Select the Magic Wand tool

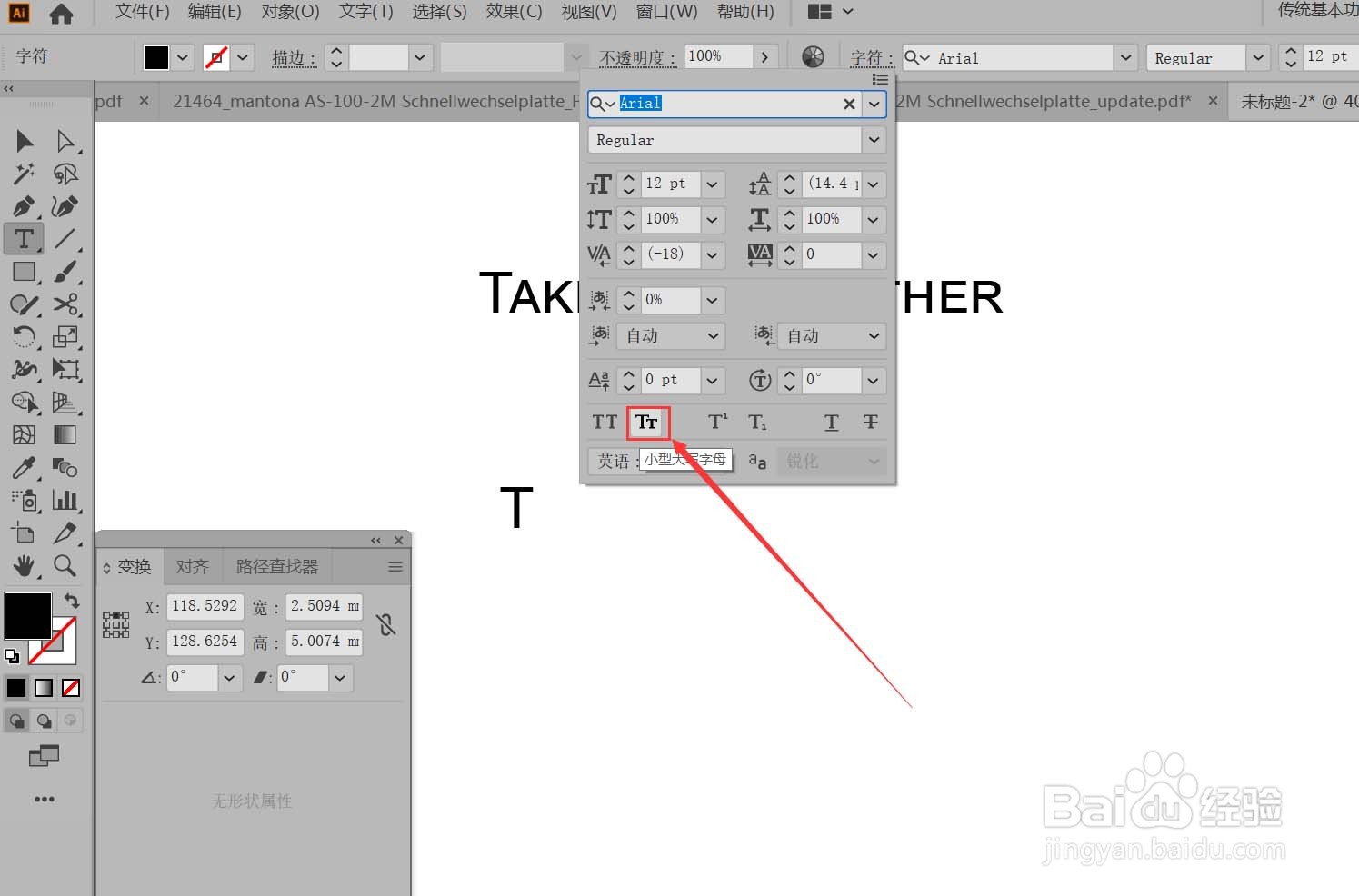(x=25, y=174)
